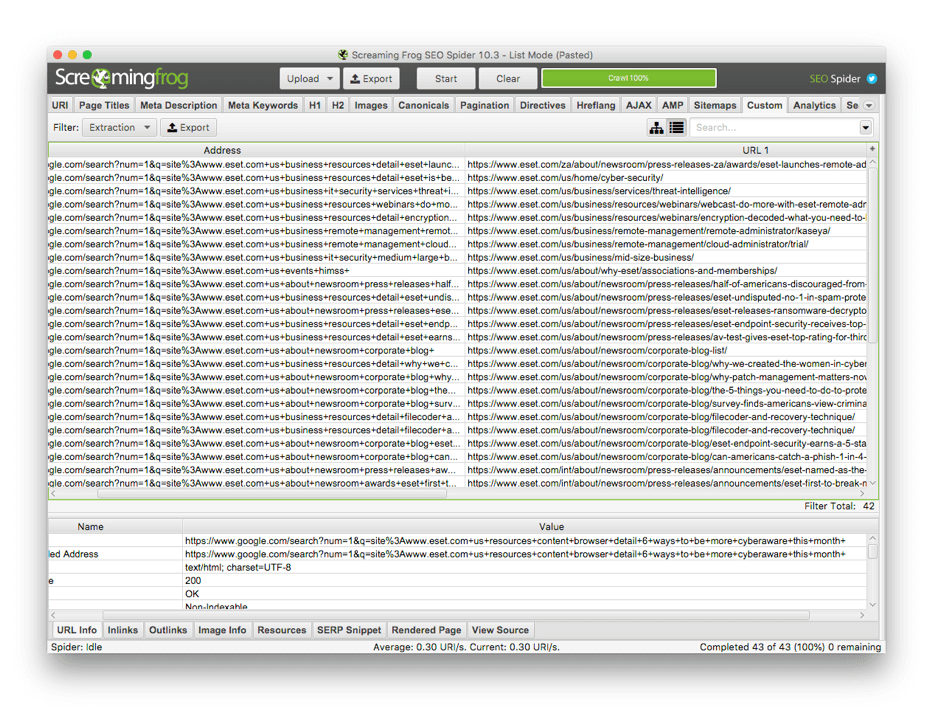Click the plus icon to add column
943x727 pixels.
click(872, 149)
